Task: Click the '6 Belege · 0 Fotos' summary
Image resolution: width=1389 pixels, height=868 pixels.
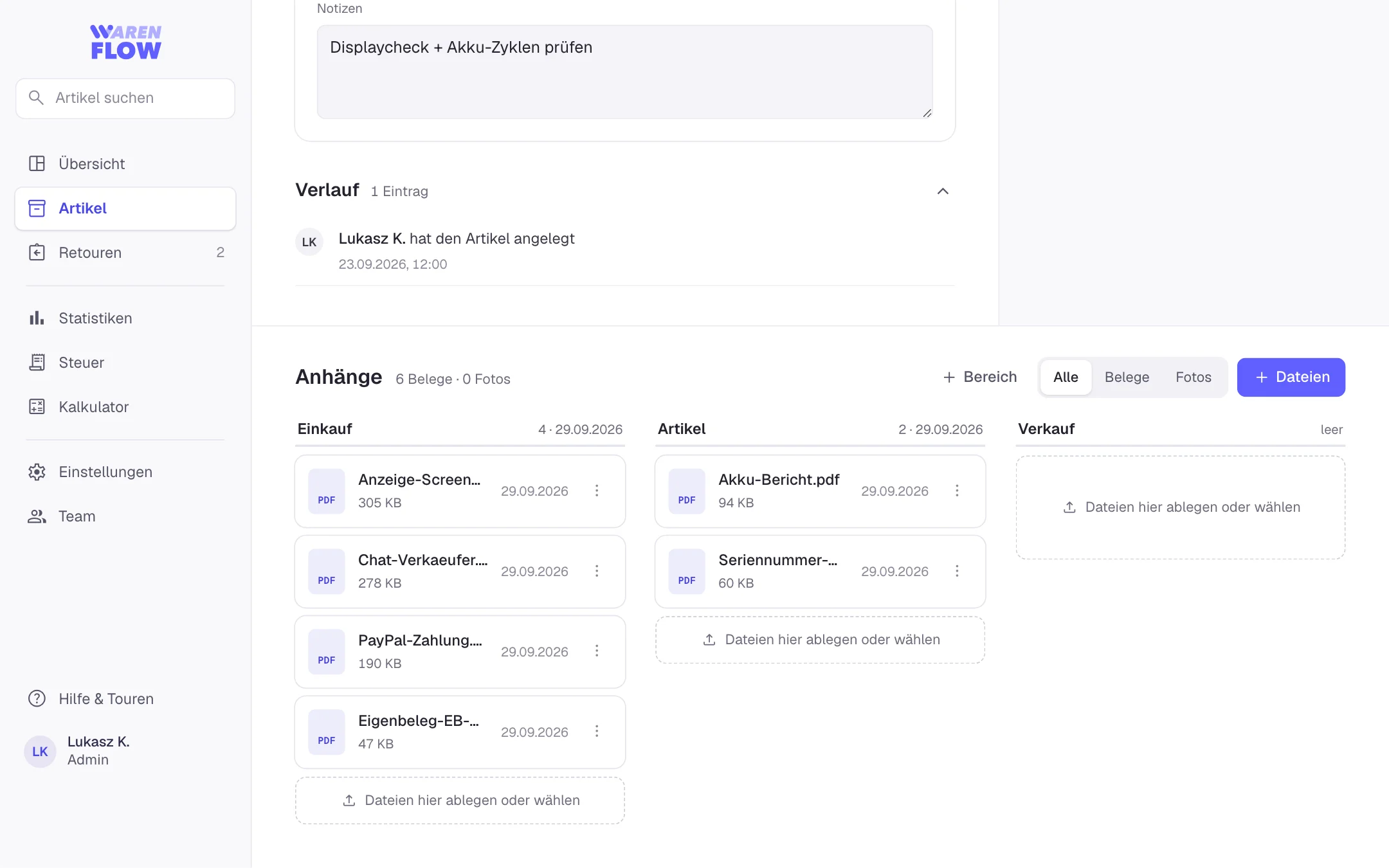Action: [453, 379]
